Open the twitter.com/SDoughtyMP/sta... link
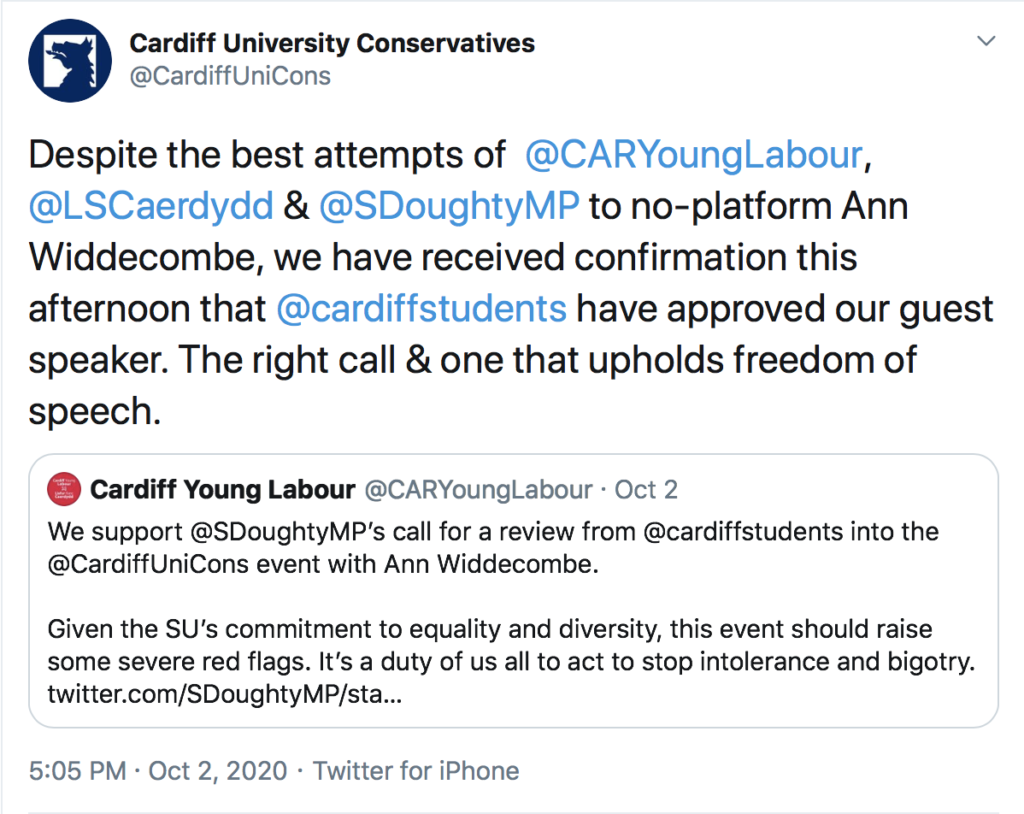 (225, 694)
